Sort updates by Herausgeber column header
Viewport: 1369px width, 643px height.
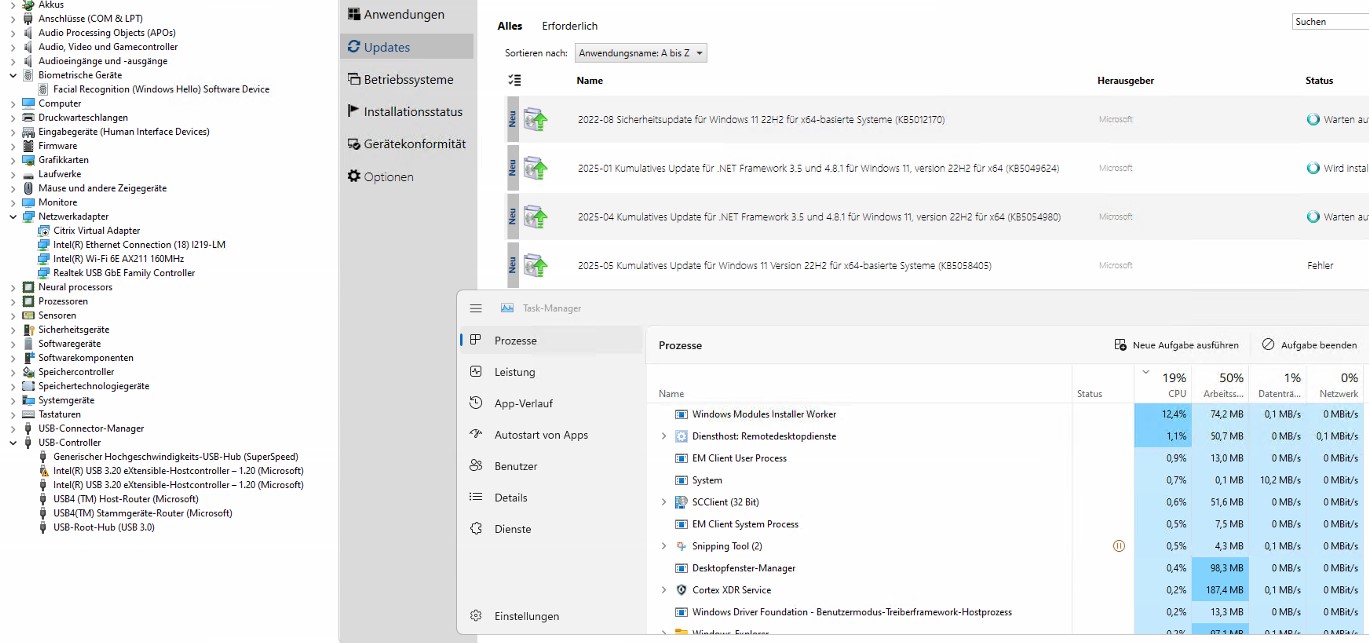point(1126,80)
